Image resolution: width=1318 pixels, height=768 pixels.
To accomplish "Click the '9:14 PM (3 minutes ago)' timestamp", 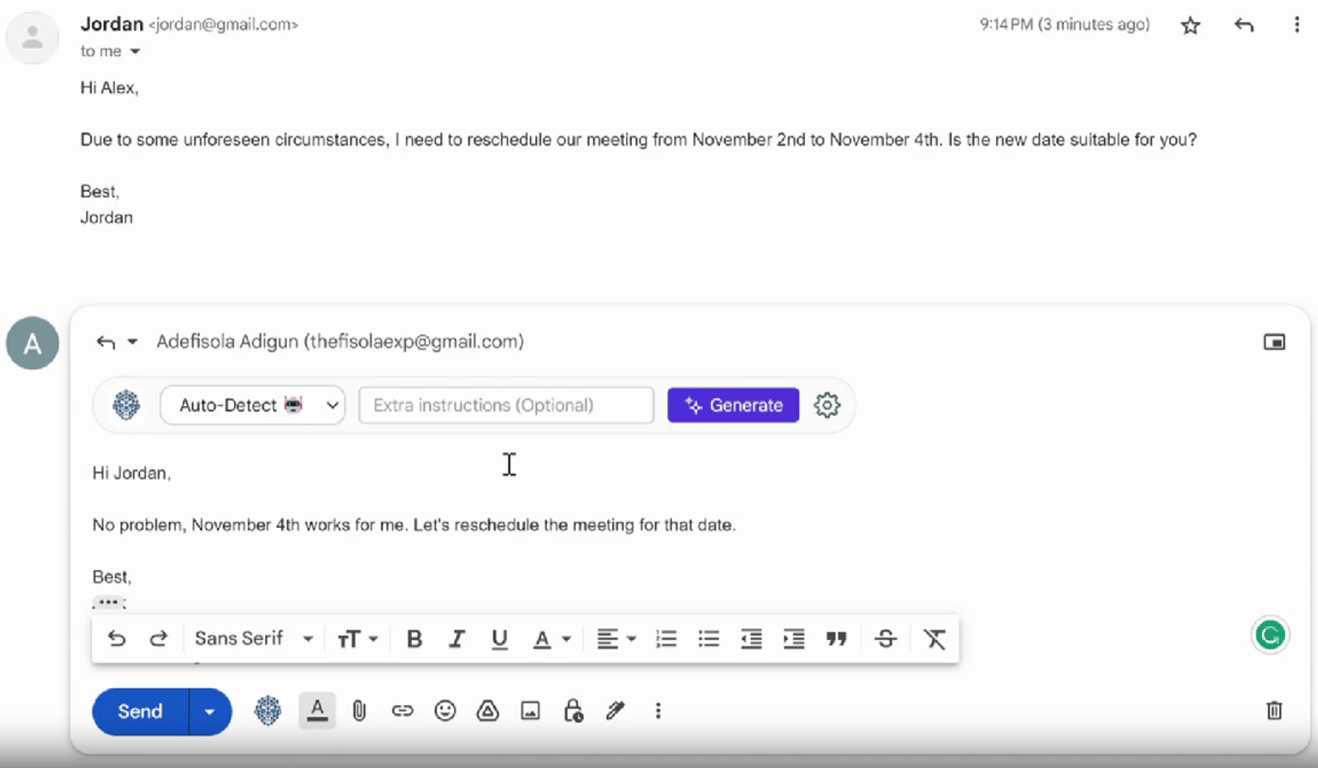I will coord(1065,25).
